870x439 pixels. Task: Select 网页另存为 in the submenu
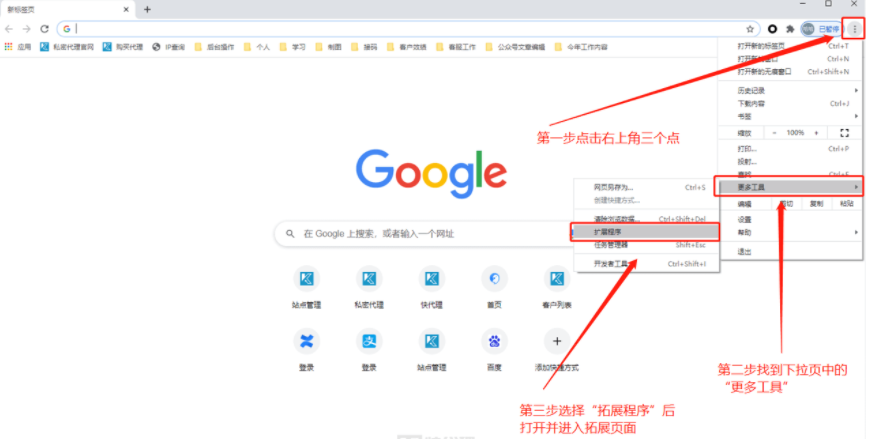(646, 188)
